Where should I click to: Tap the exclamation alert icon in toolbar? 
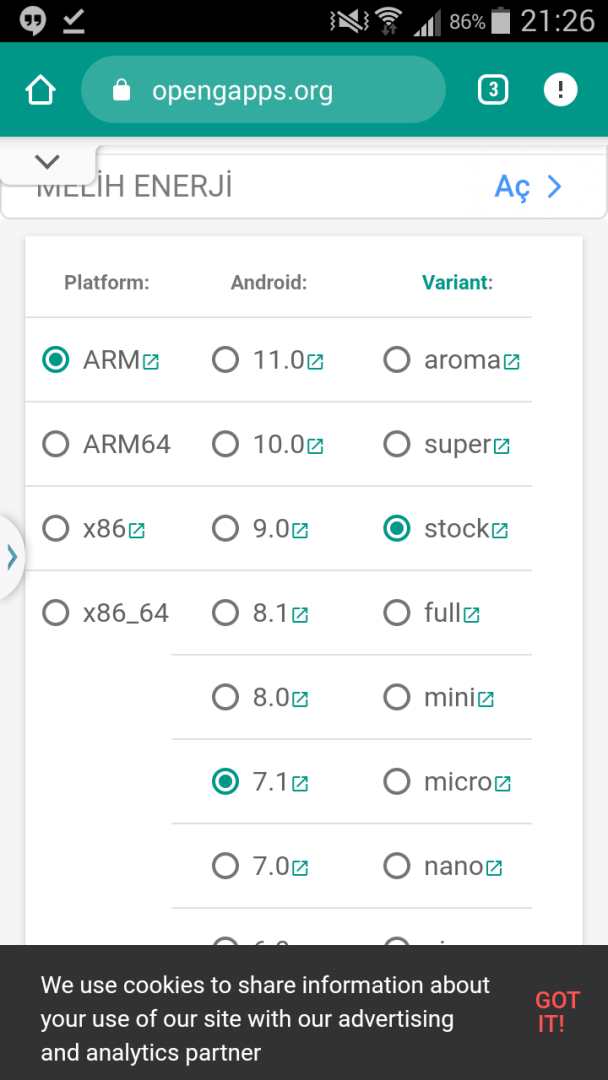click(560, 90)
